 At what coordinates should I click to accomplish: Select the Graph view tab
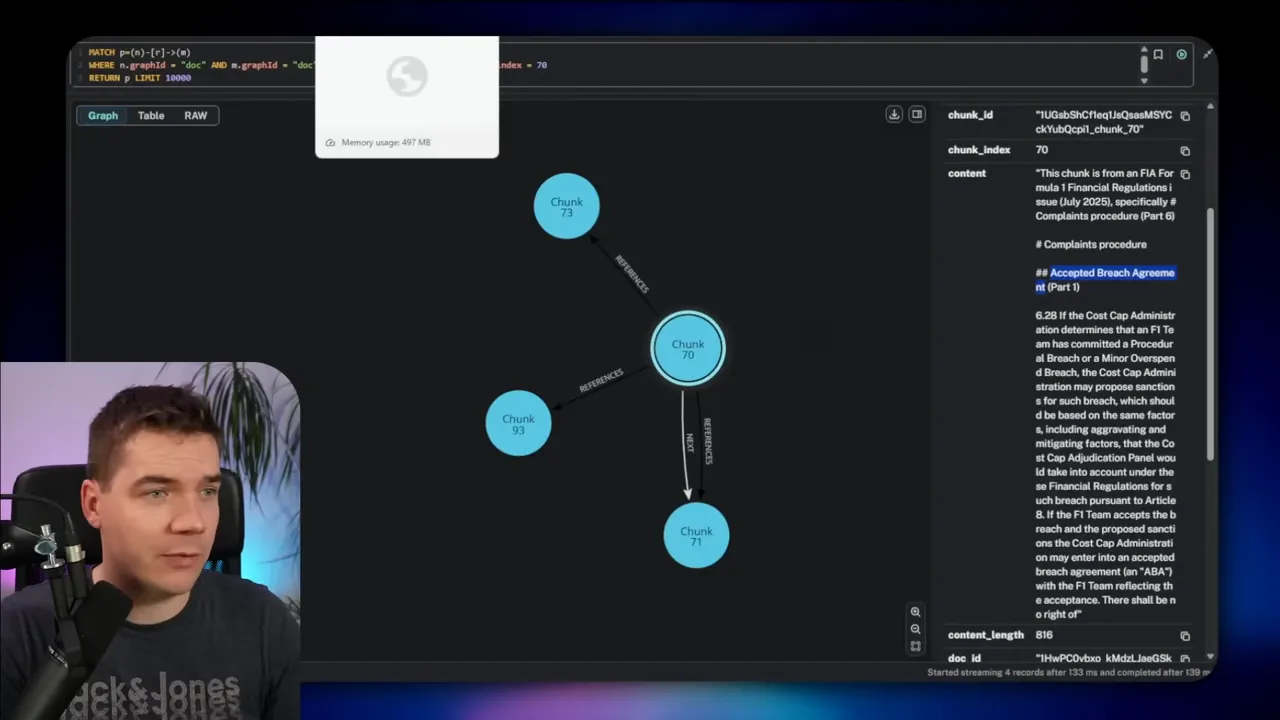(102, 115)
